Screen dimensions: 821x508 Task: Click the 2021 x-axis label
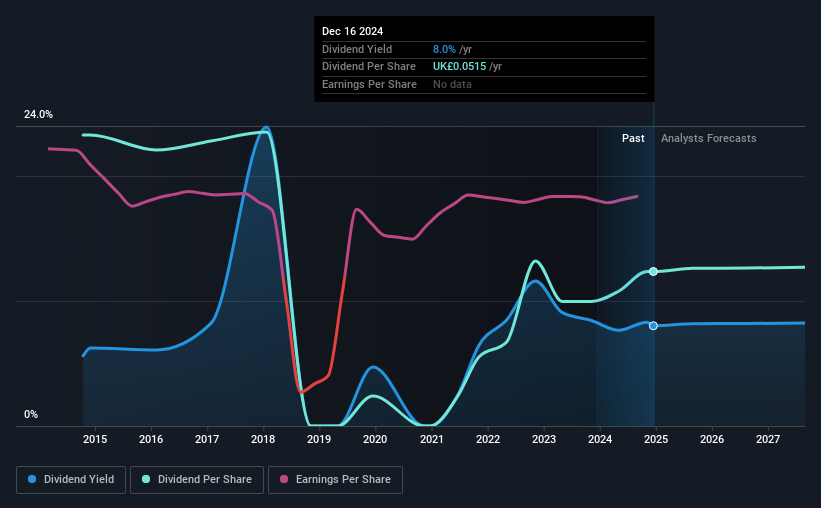pos(431,439)
